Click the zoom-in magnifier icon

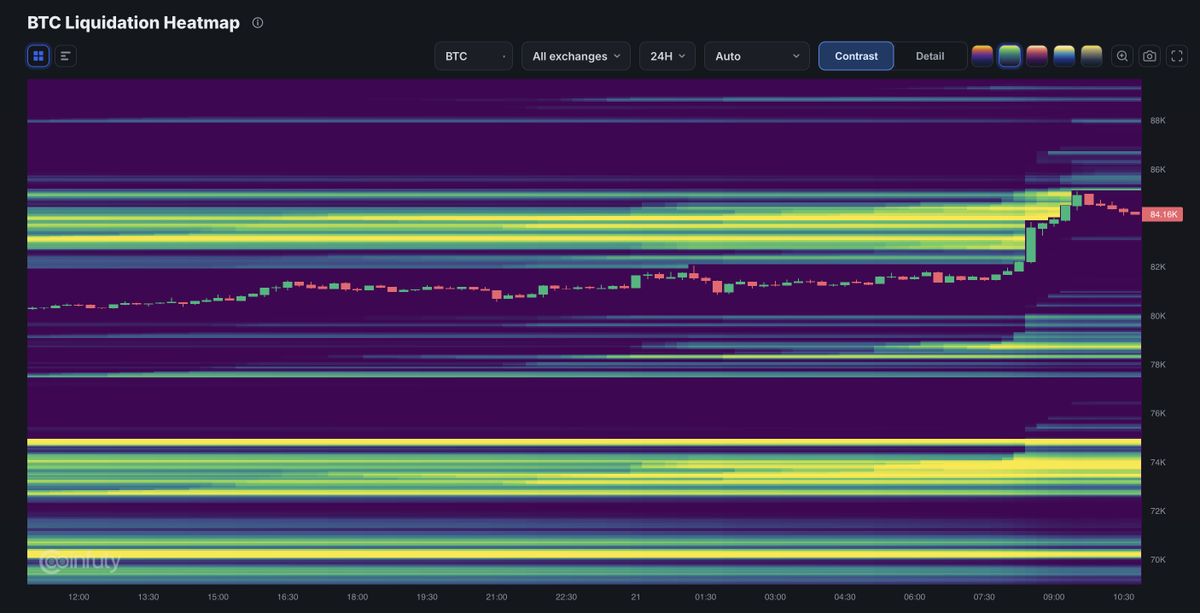coord(1123,56)
